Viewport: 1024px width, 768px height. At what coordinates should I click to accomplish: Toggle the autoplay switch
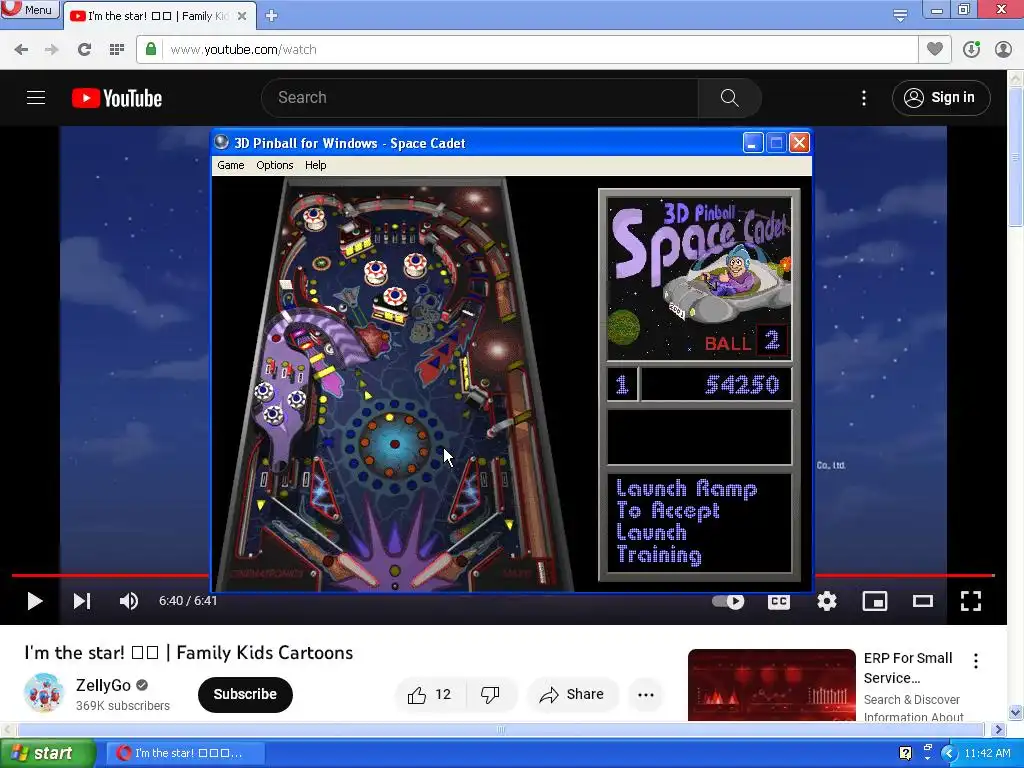pos(728,601)
